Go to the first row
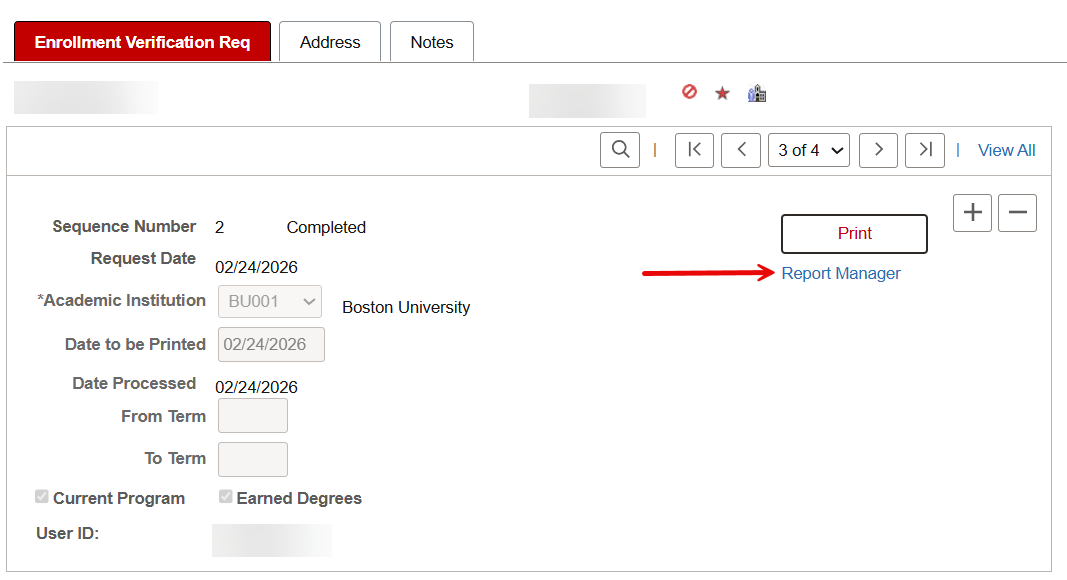The image size is (1067, 580). pyautogui.click(x=694, y=150)
